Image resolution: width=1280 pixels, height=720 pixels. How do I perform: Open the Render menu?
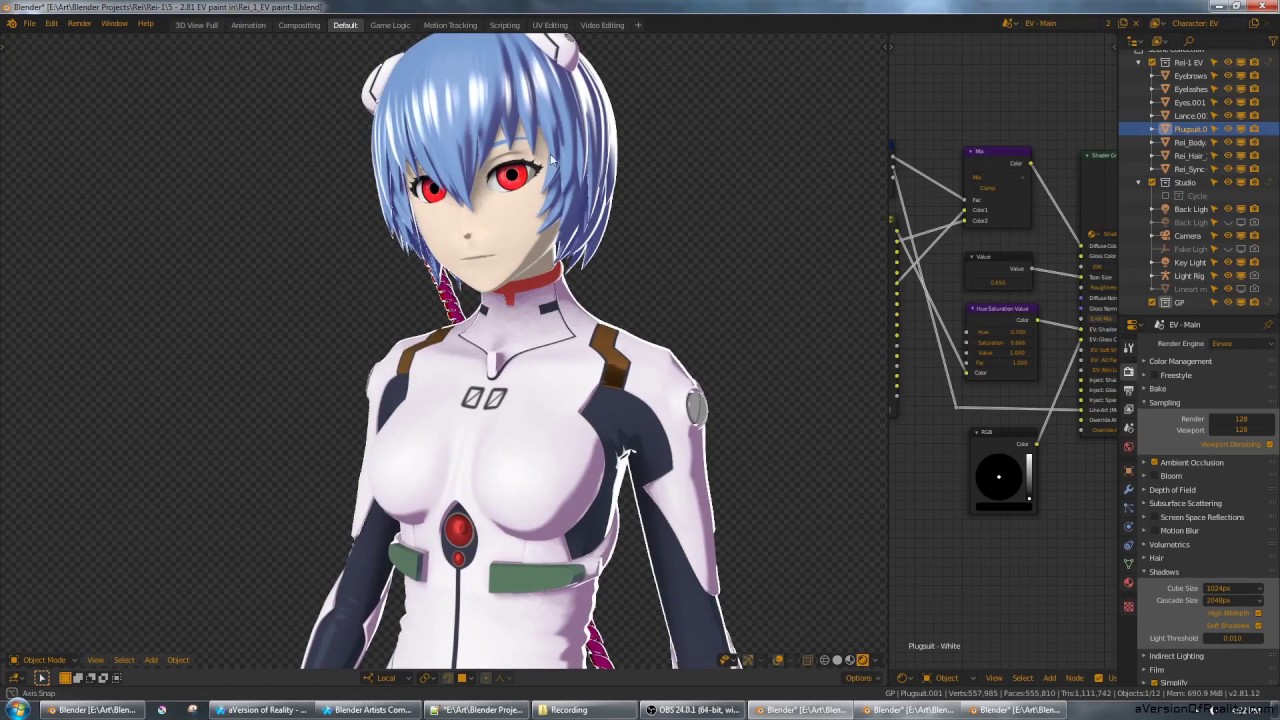click(x=79, y=24)
